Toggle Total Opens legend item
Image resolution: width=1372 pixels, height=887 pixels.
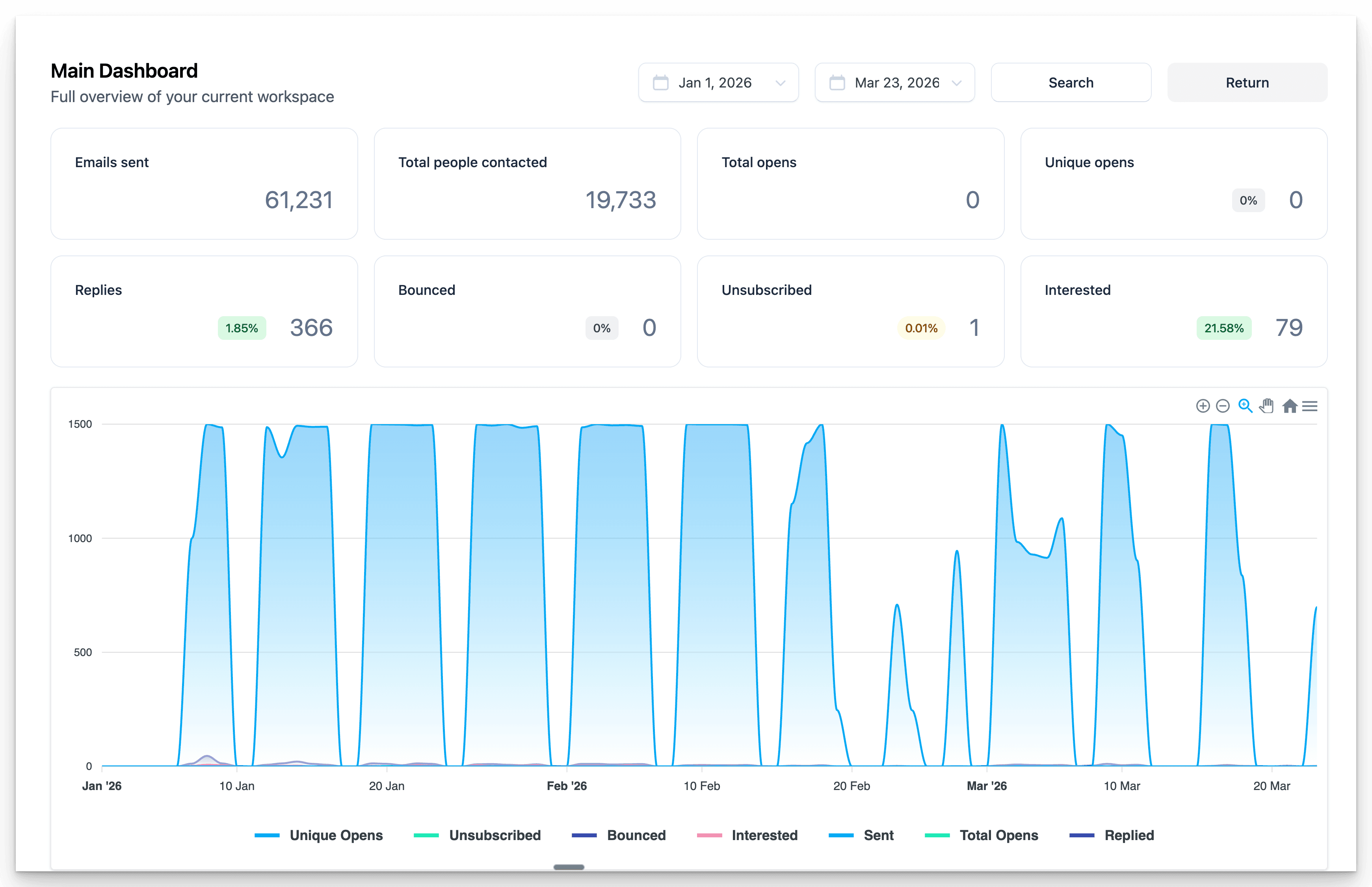tap(998, 835)
